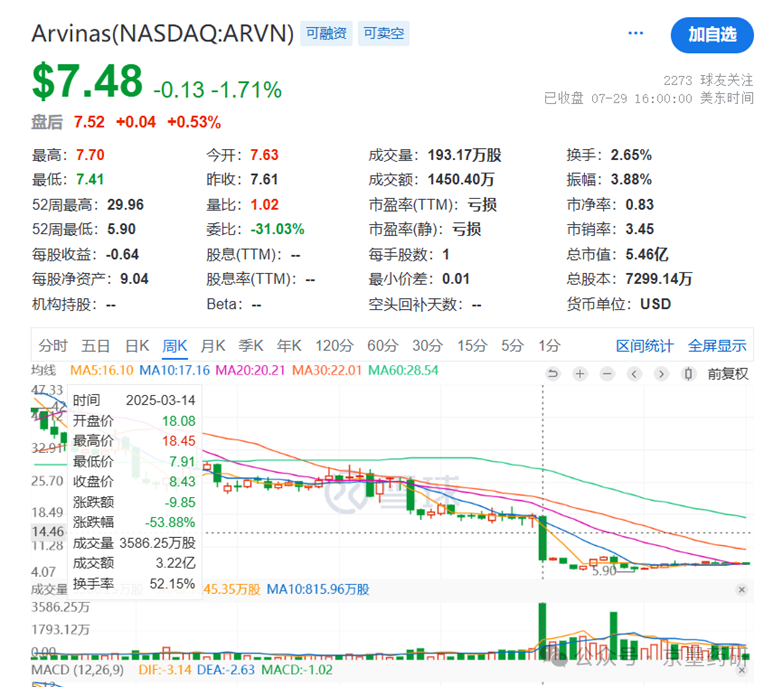773x687 pixels.
Task: Click the 2273 球友关注 followers text
Action: [x=708, y=80]
